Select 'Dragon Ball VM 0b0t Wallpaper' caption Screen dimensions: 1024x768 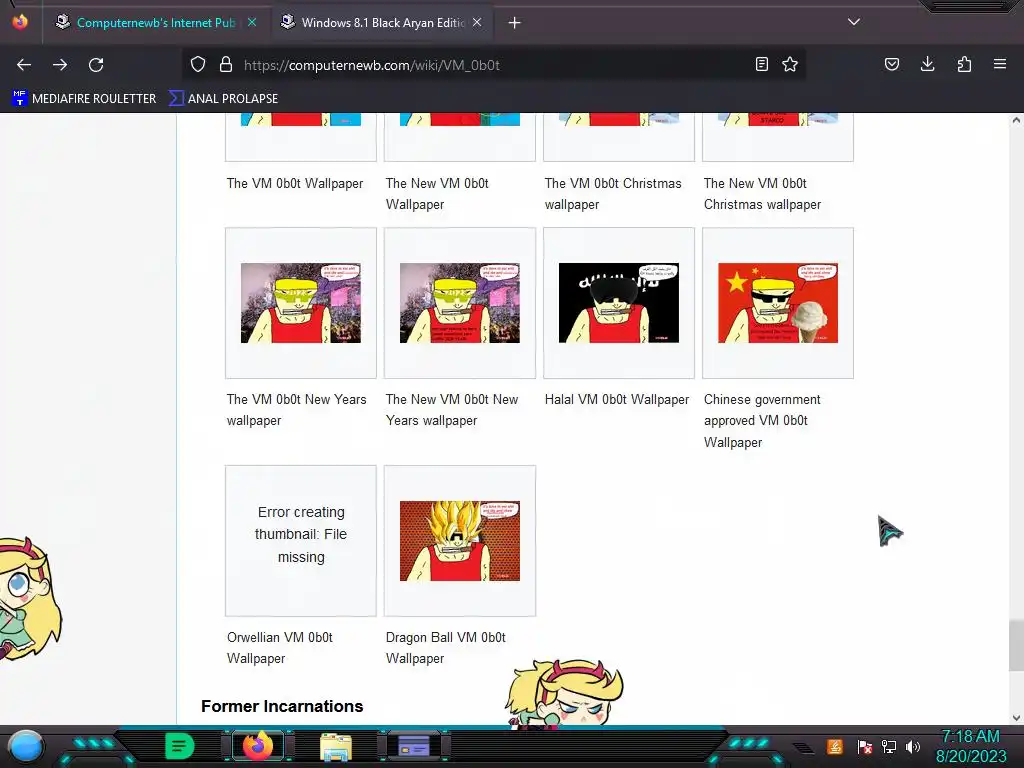coord(445,648)
